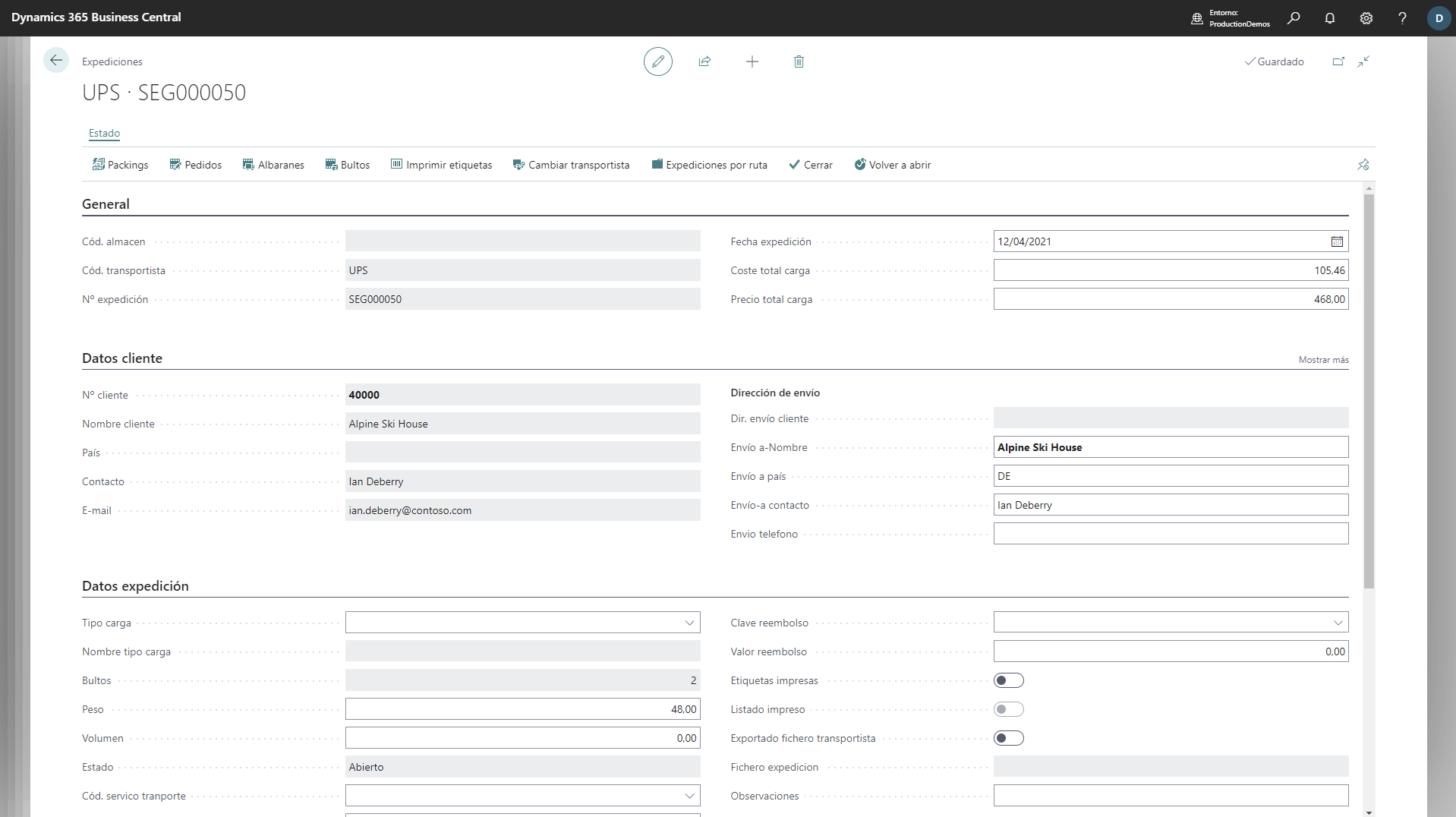Image resolution: width=1456 pixels, height=817 pixels.
Task: Click Dynamics 365 Business Central title
Action: 96,17
